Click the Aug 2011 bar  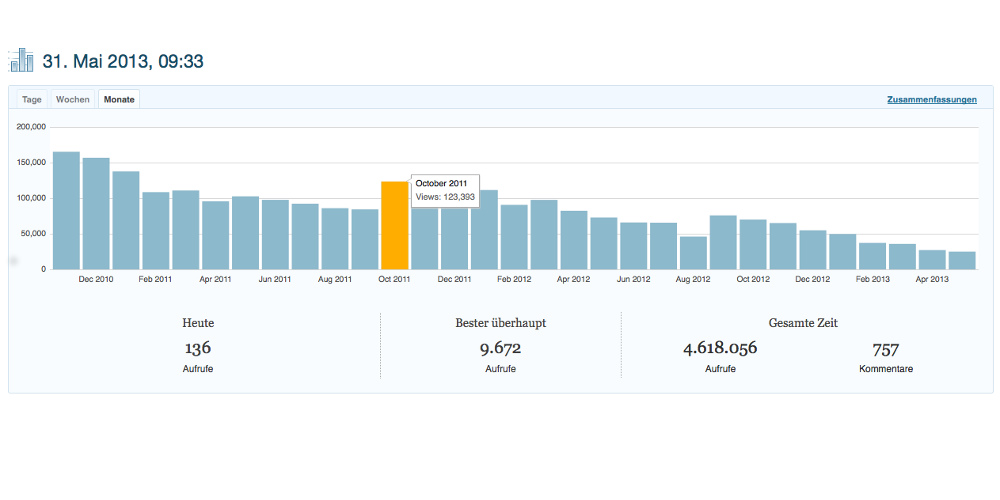pos(335,239)
